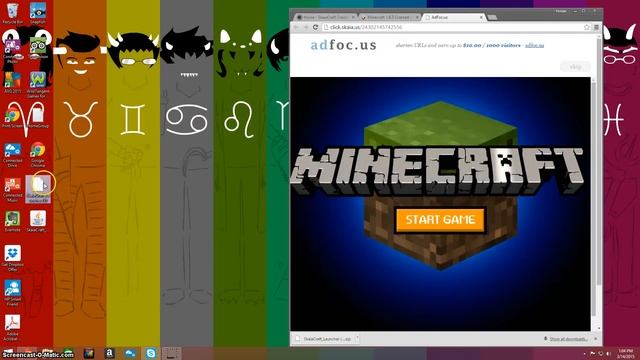Click the taskbar clock
The width and height of the screenshot is (640, 360).
click(x=625, y=353)
